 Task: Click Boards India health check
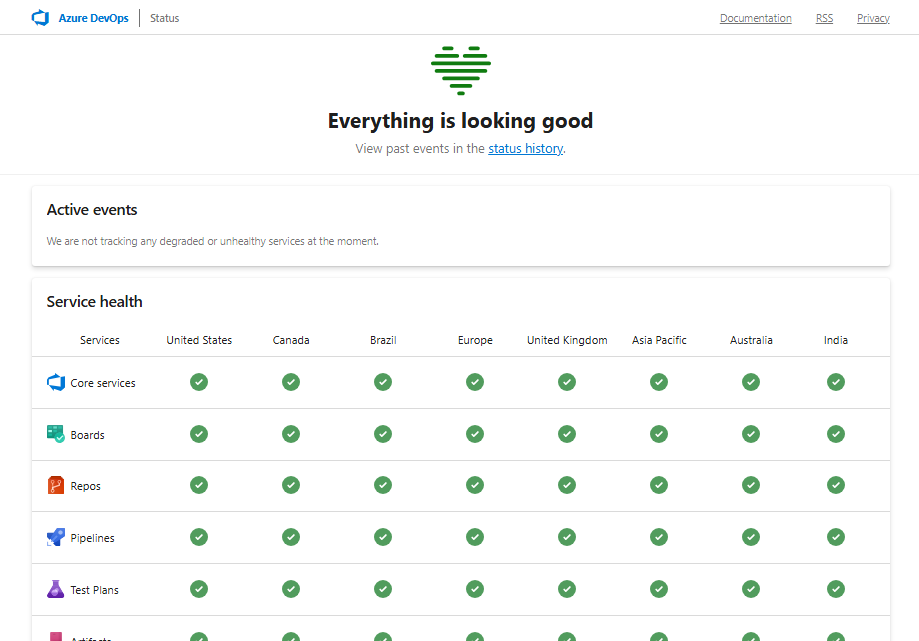[x=836, y=434]
